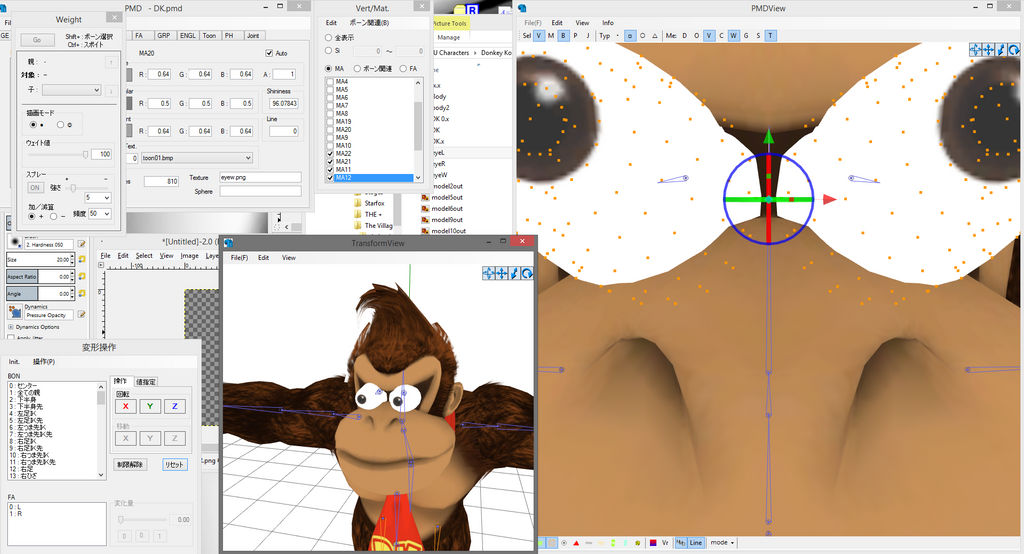
Task: Uncheck MA21 in material list
Action: click(330, 161)
